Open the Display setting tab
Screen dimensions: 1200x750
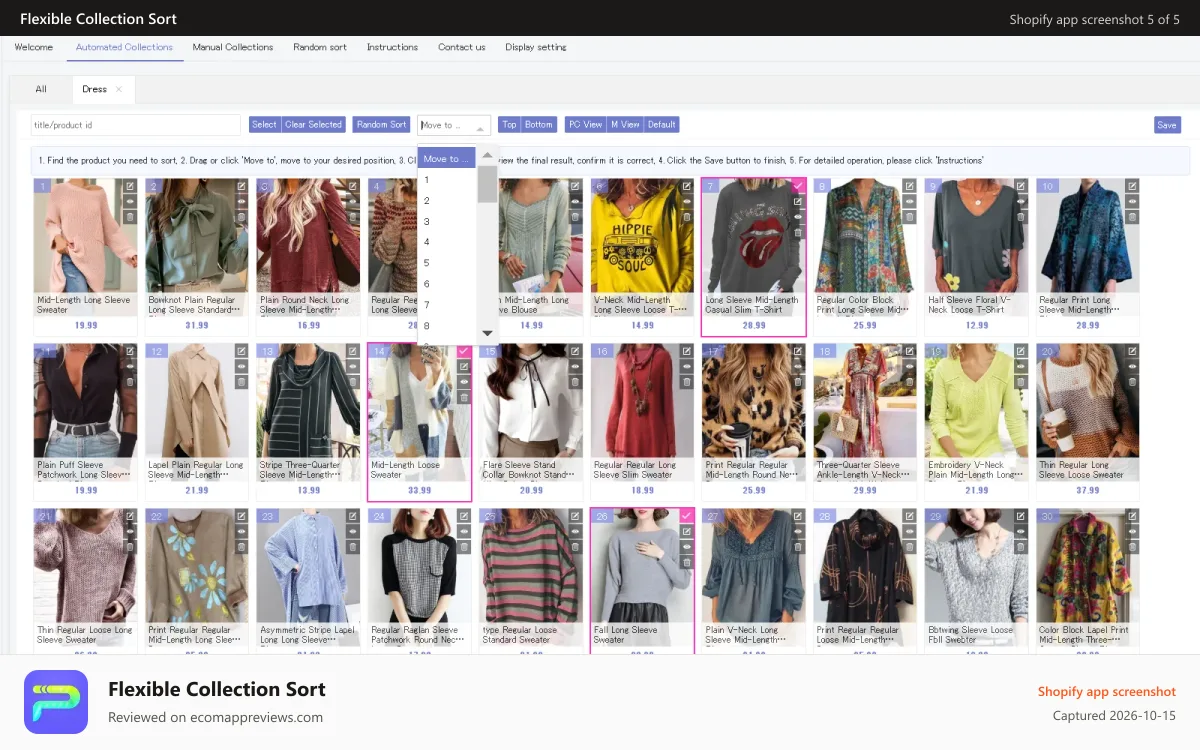536,47
